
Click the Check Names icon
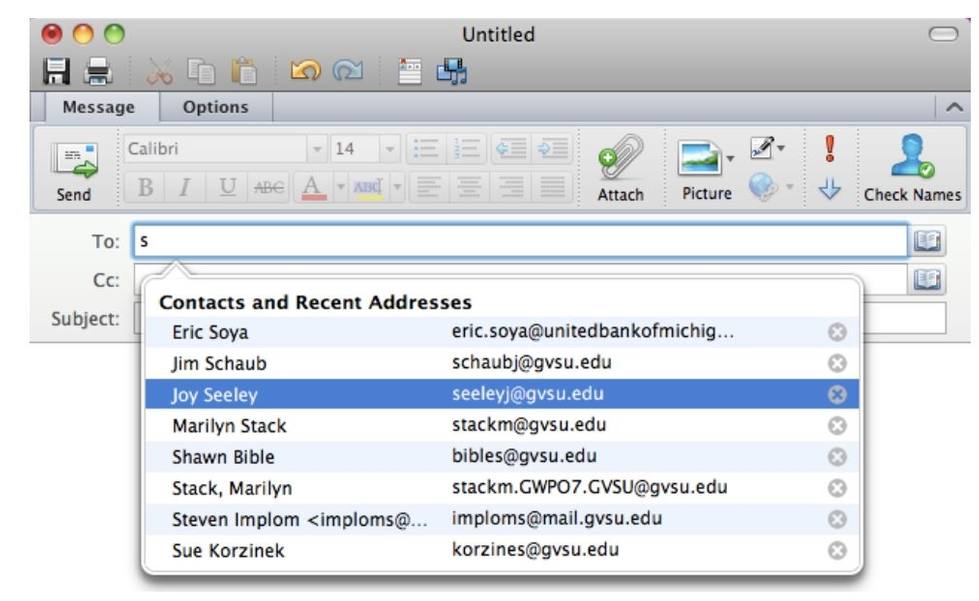(x=911, y=170)
